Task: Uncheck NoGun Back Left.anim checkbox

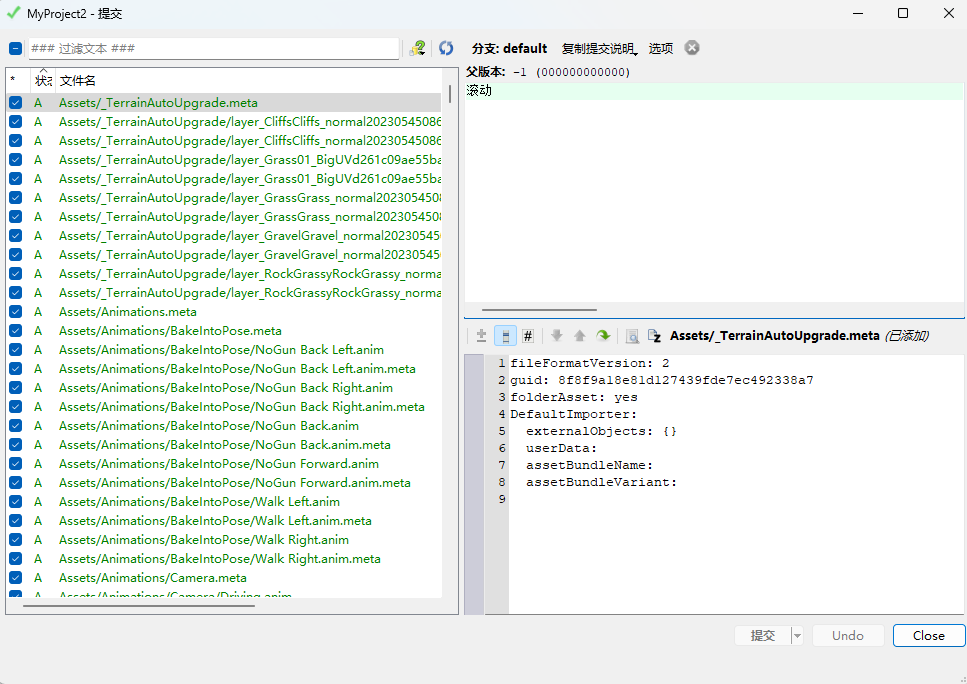Action: [x=15, y=350]
